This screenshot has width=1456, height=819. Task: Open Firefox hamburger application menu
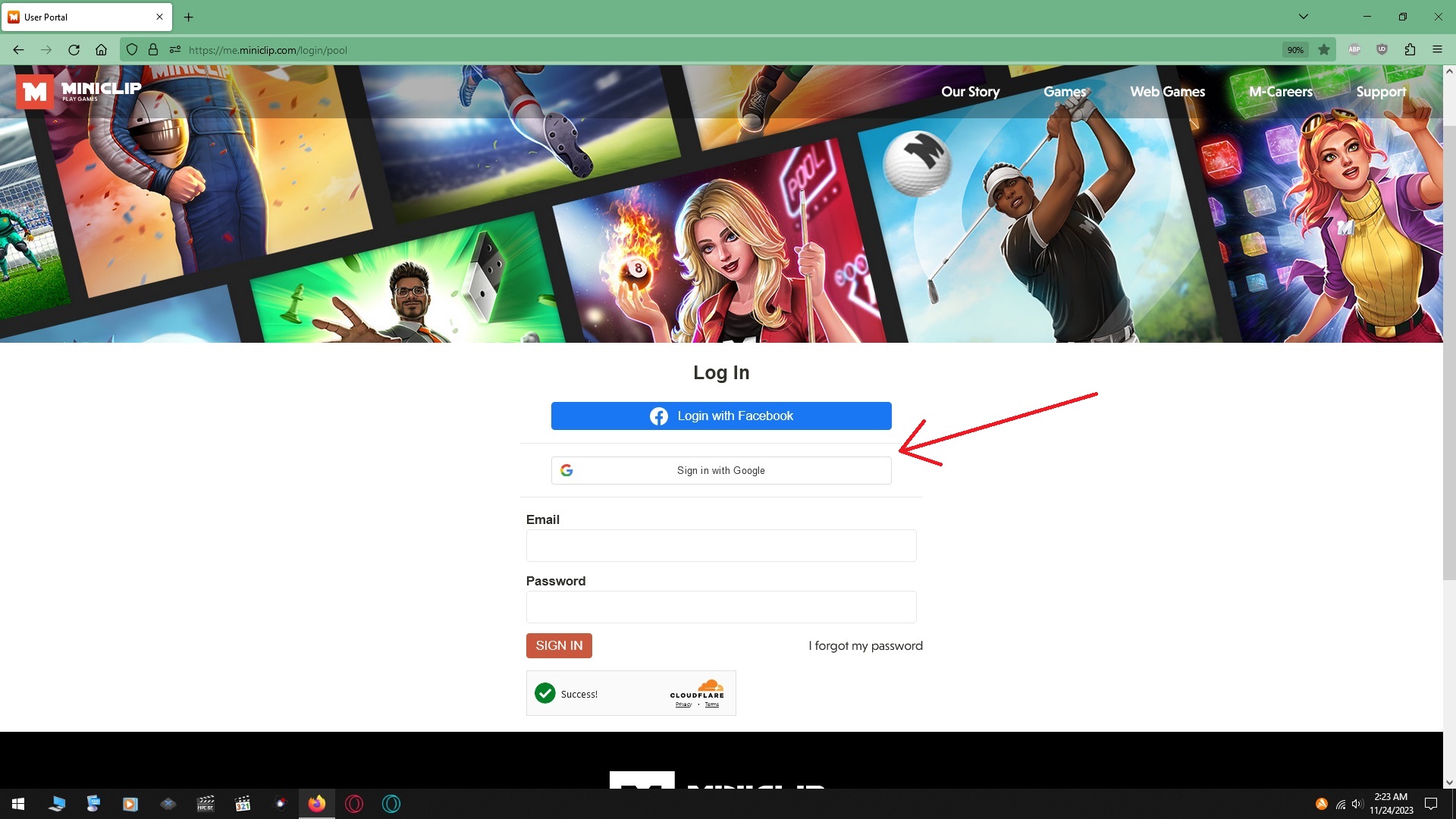pyautogui.click(x=1437, y=50)
